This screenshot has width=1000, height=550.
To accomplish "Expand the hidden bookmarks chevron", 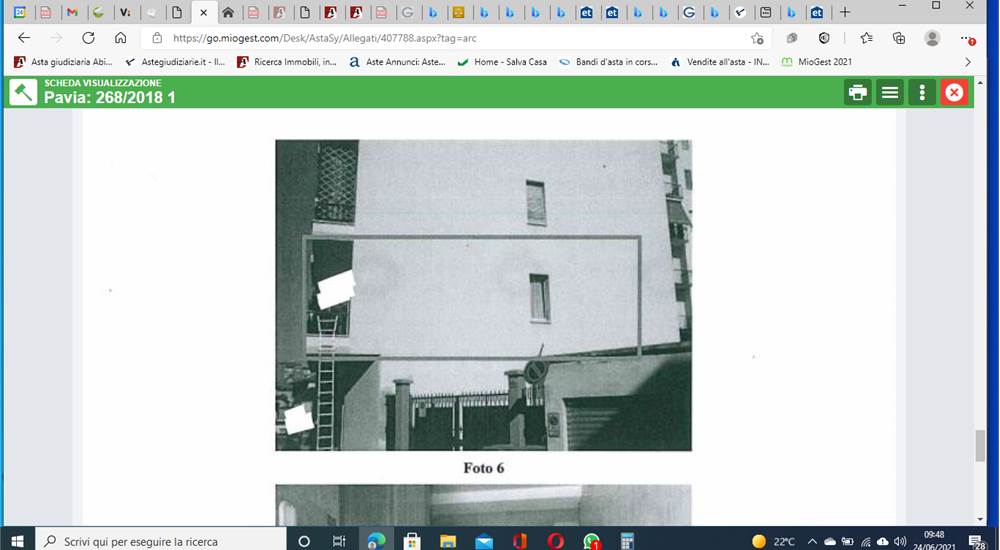I will pyautogui.click(x=967, y=62).
